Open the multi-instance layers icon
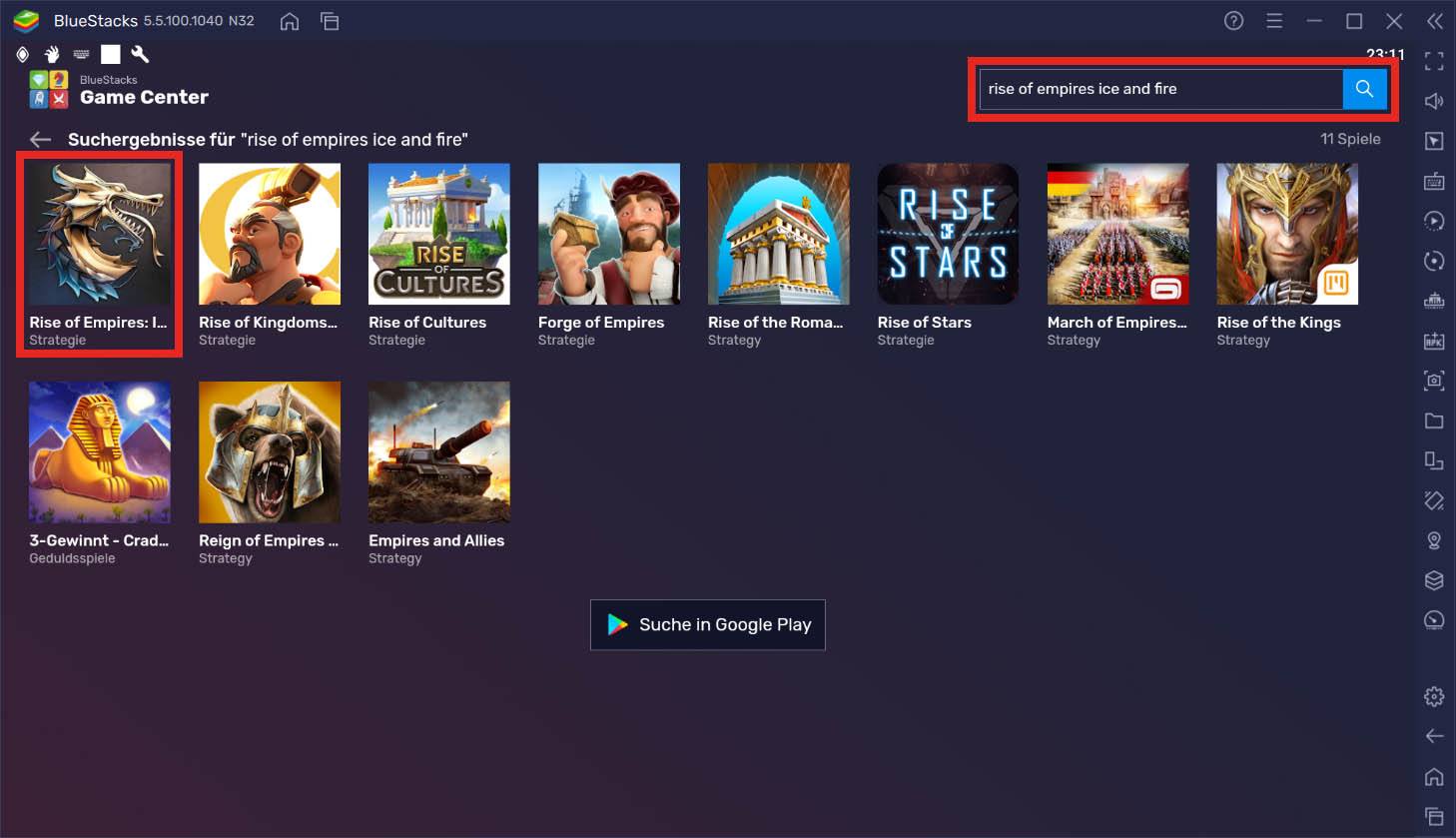Image resolution: width=1456 pixels, height=838 pixels. (1434, 580)
